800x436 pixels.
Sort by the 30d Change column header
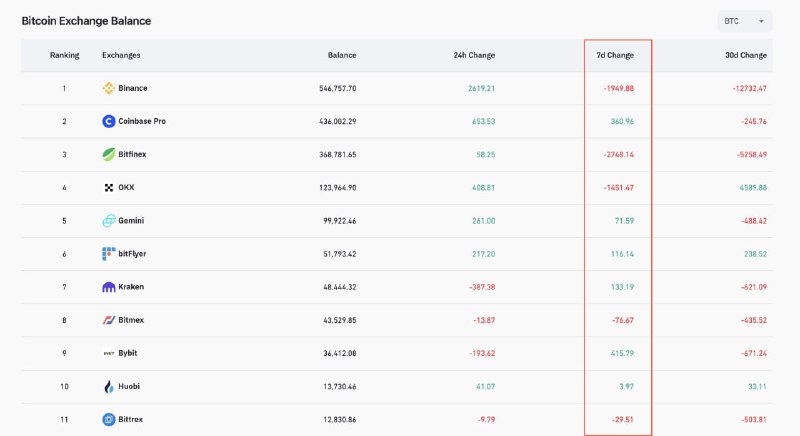point(746,55)
